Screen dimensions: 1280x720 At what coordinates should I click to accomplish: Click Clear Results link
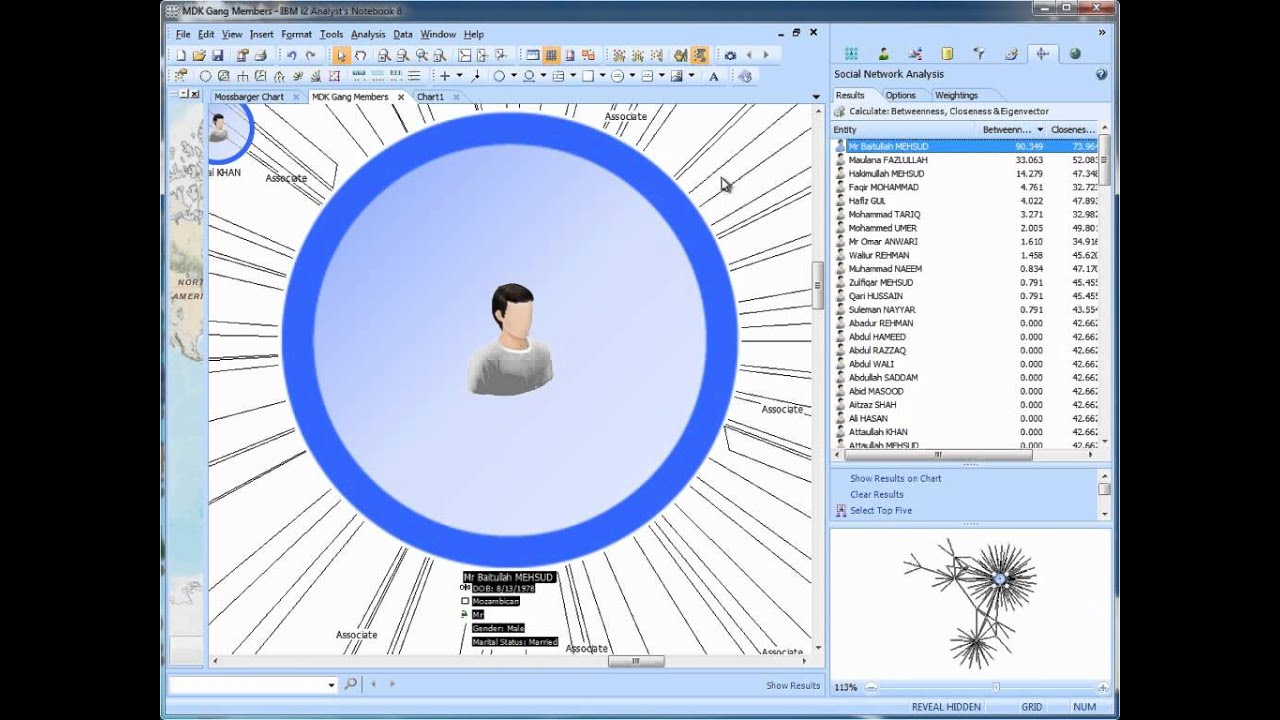tap(876, 494)
